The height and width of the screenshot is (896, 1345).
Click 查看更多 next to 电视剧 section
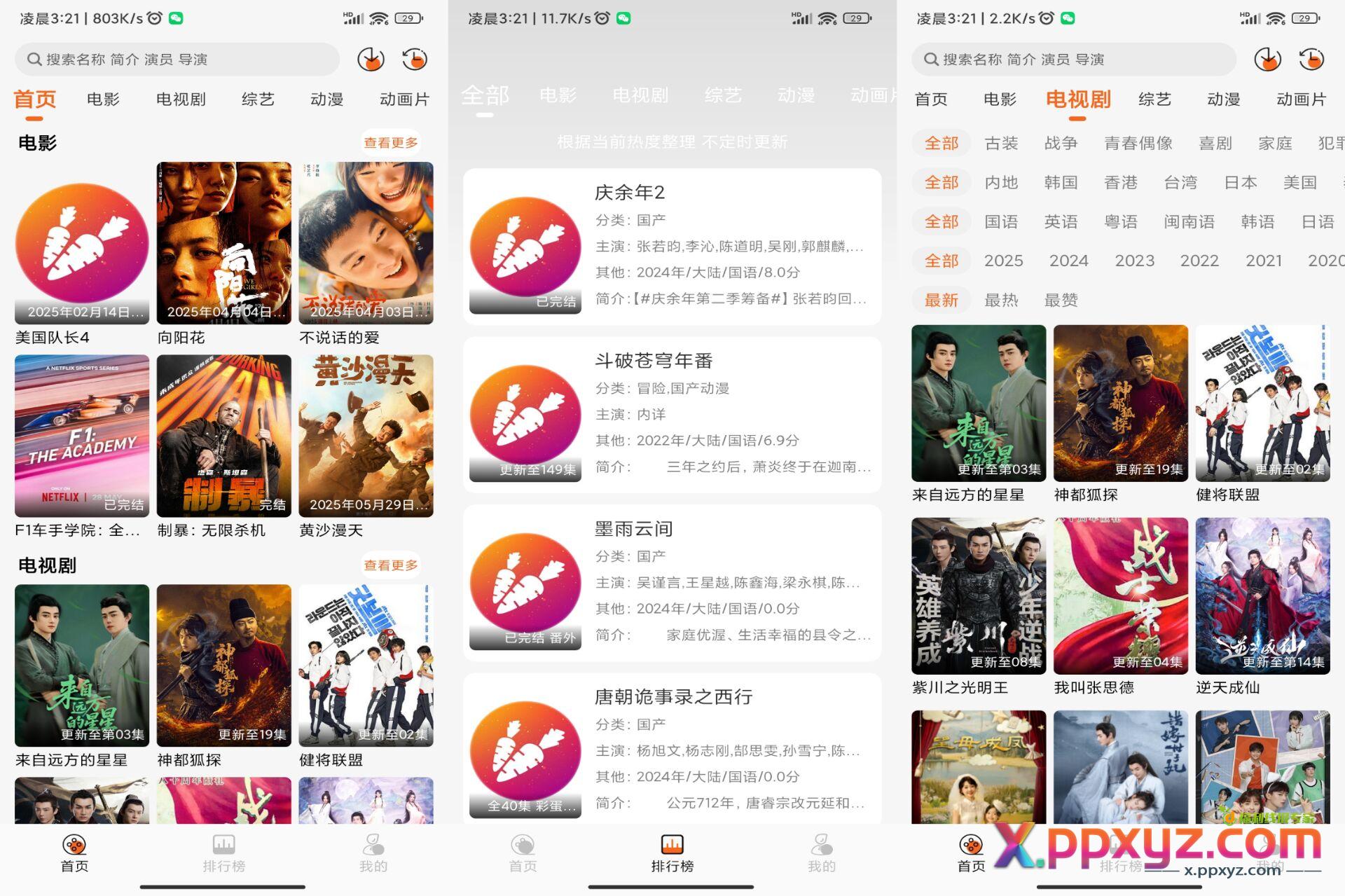(x=390, y=565)
